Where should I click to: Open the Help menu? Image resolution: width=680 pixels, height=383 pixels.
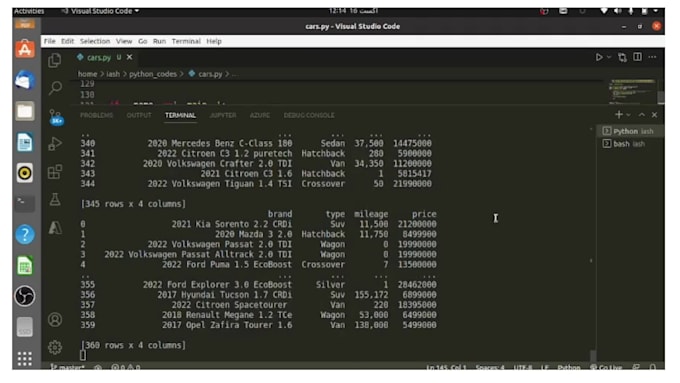[x=214, y=41]
